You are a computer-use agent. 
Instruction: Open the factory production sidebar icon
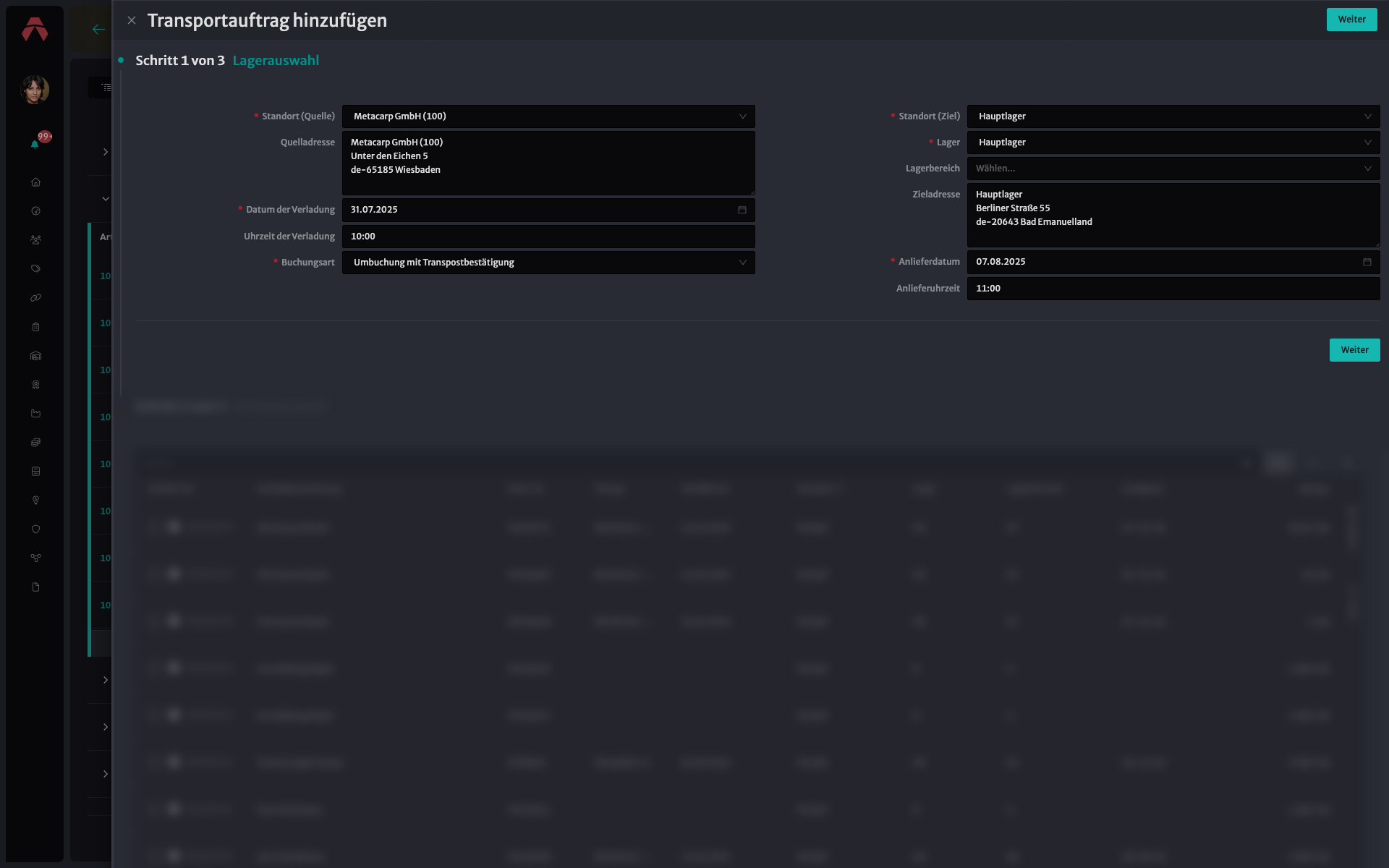35,414
